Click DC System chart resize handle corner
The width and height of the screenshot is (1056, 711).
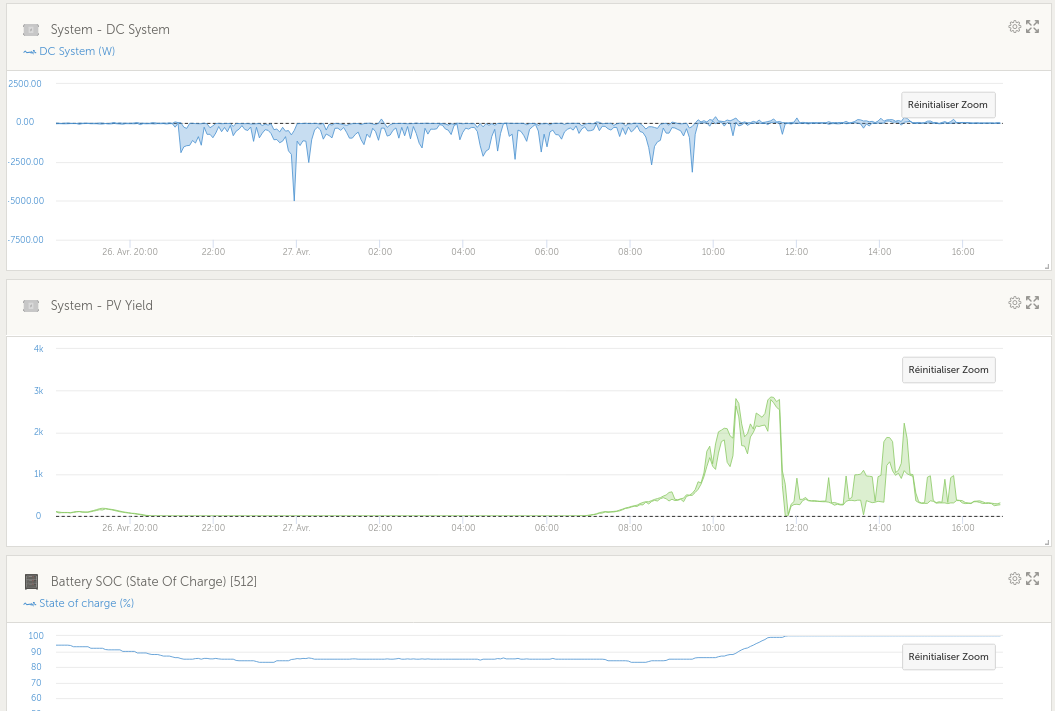pyautogui.click(x=1047, y=267)
